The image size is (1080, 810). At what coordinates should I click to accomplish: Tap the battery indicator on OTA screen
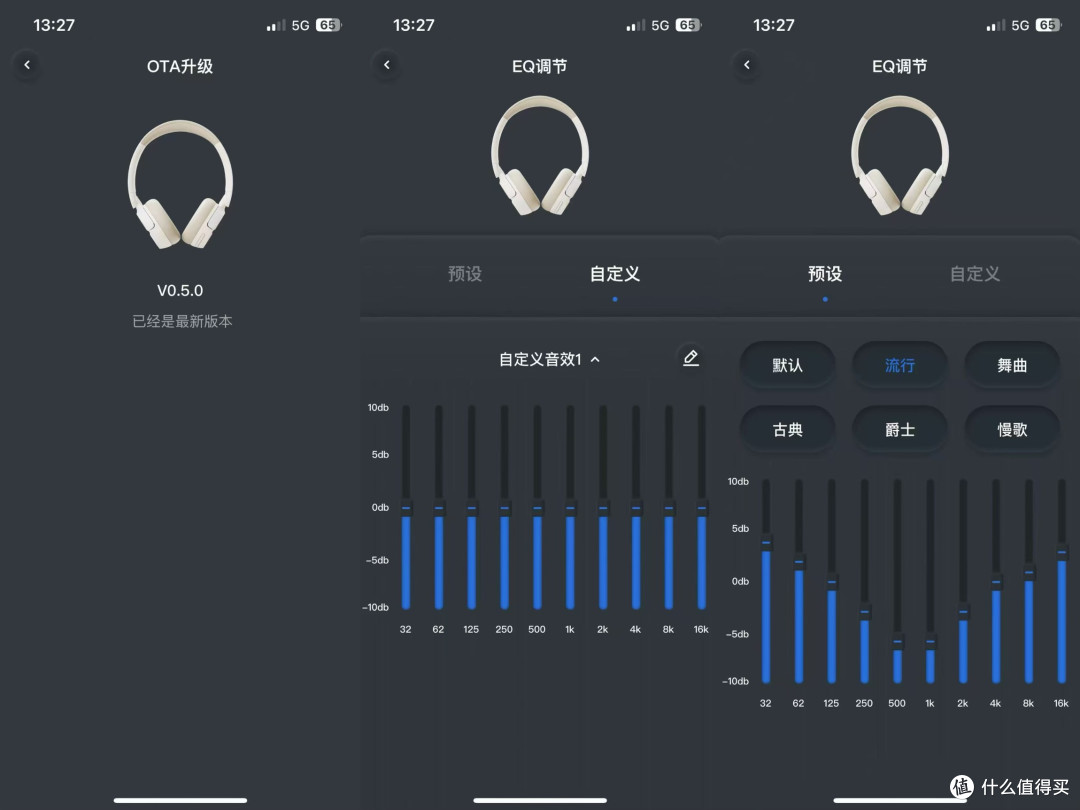pyautogui.click(x=329, y=25)
